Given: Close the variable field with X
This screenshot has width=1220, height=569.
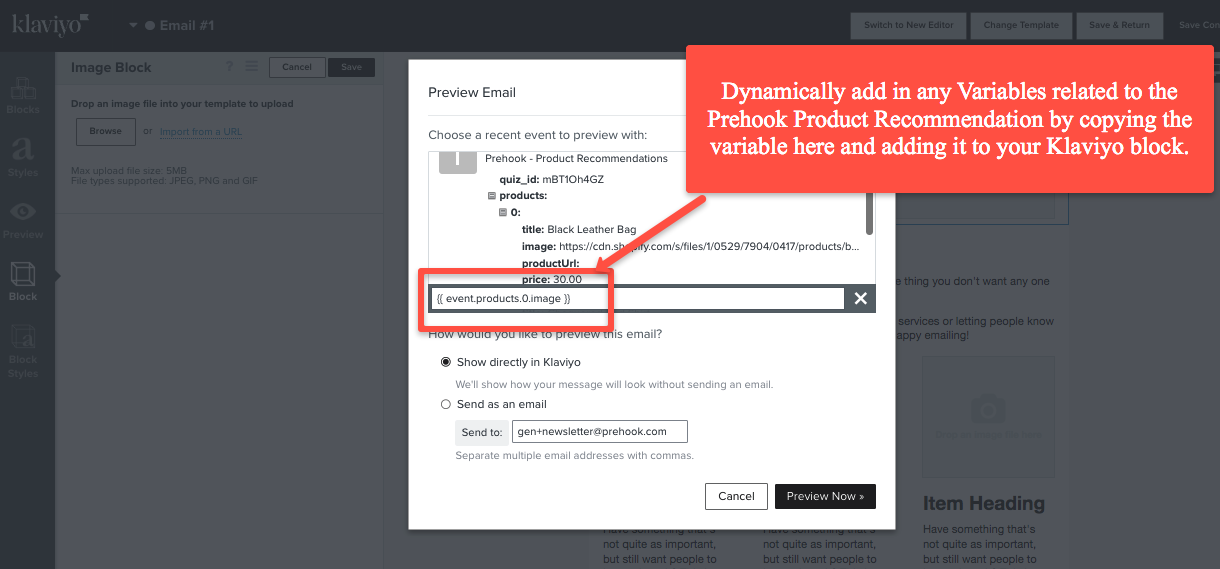Looking at the screenshot, I should [x=860, y=298].
